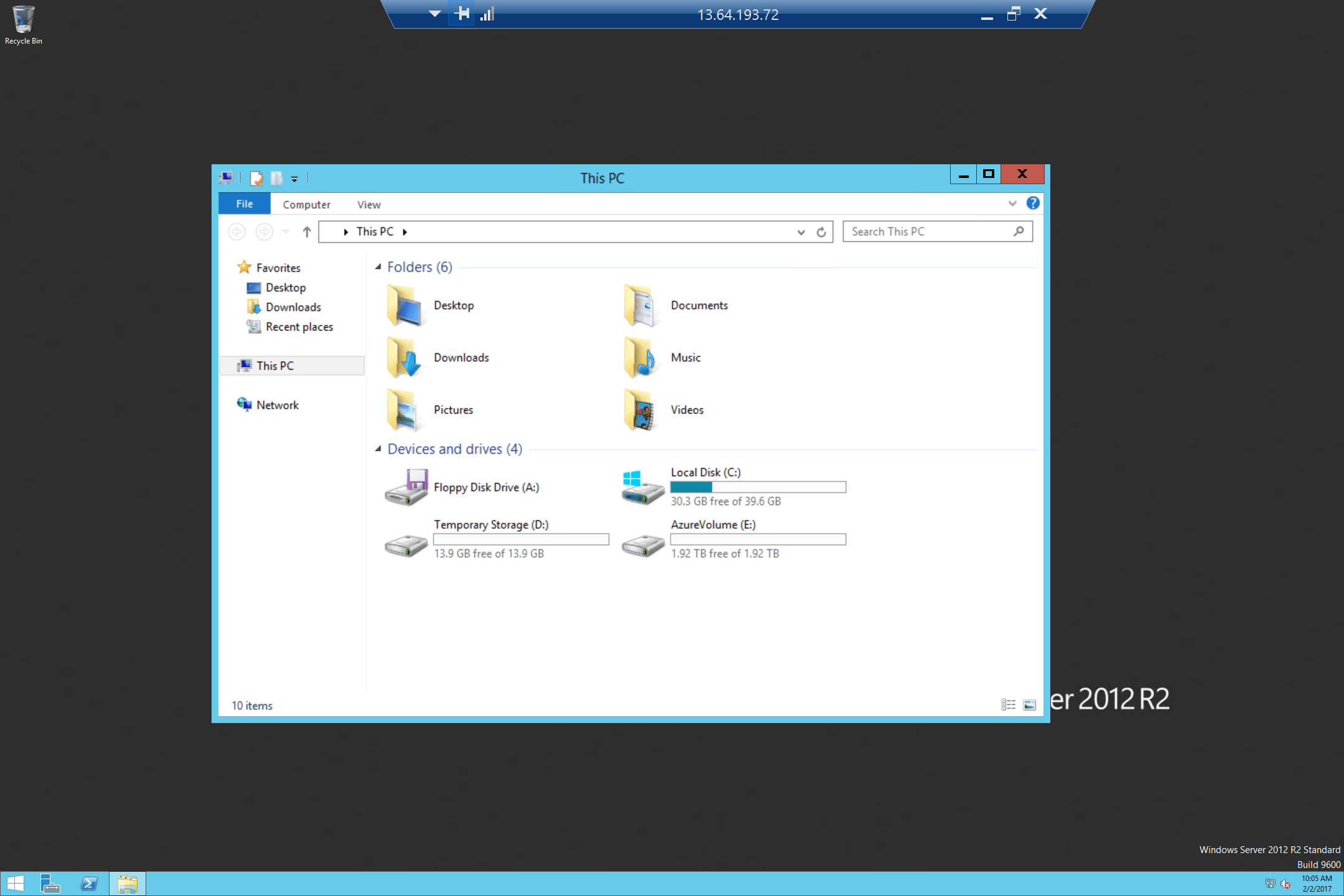Screen dimensions: 1344x896
Task: Toggle pinning of the RDP connection bar
Action: 462,13
